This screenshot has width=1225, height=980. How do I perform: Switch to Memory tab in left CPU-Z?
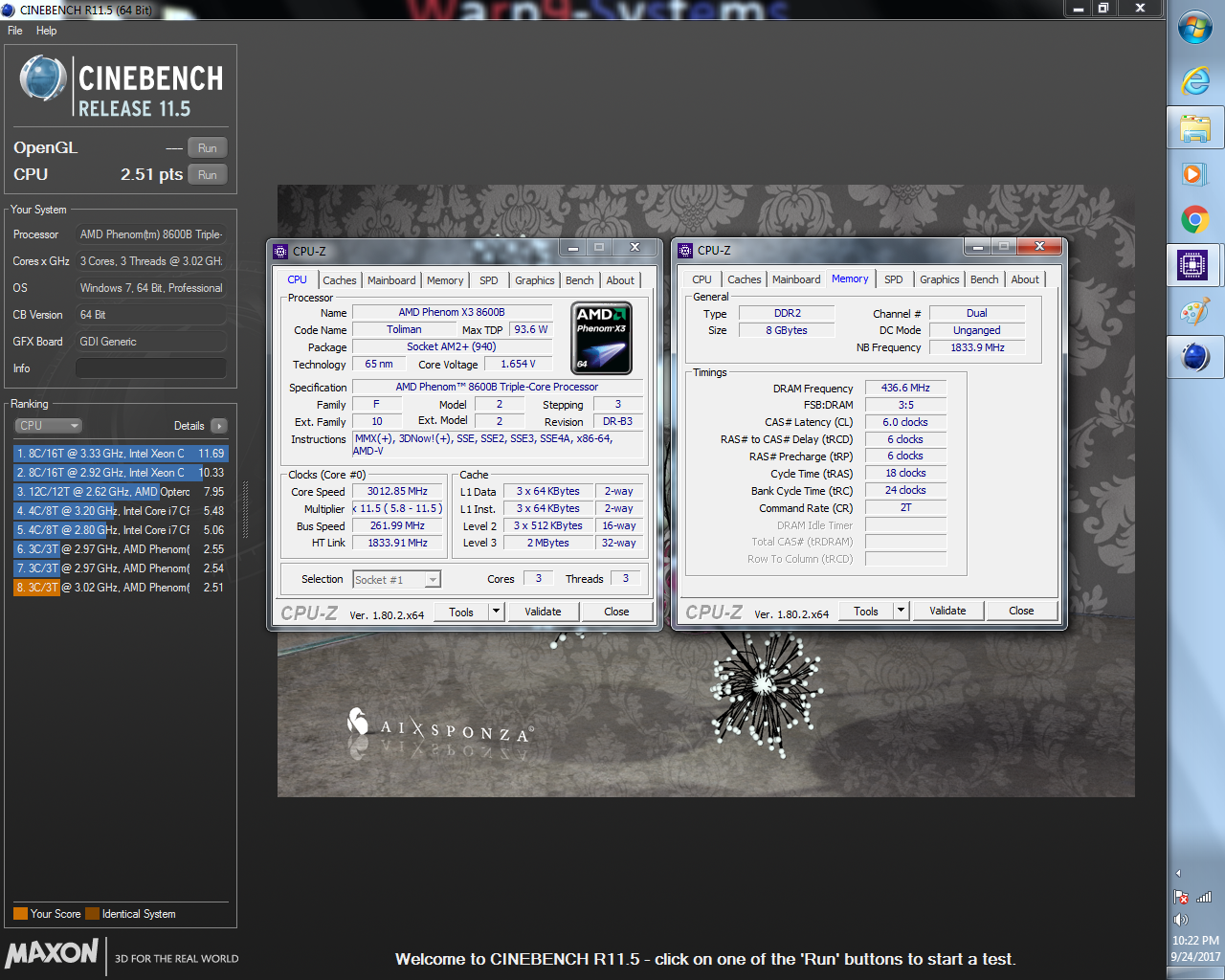pos(445,280)
